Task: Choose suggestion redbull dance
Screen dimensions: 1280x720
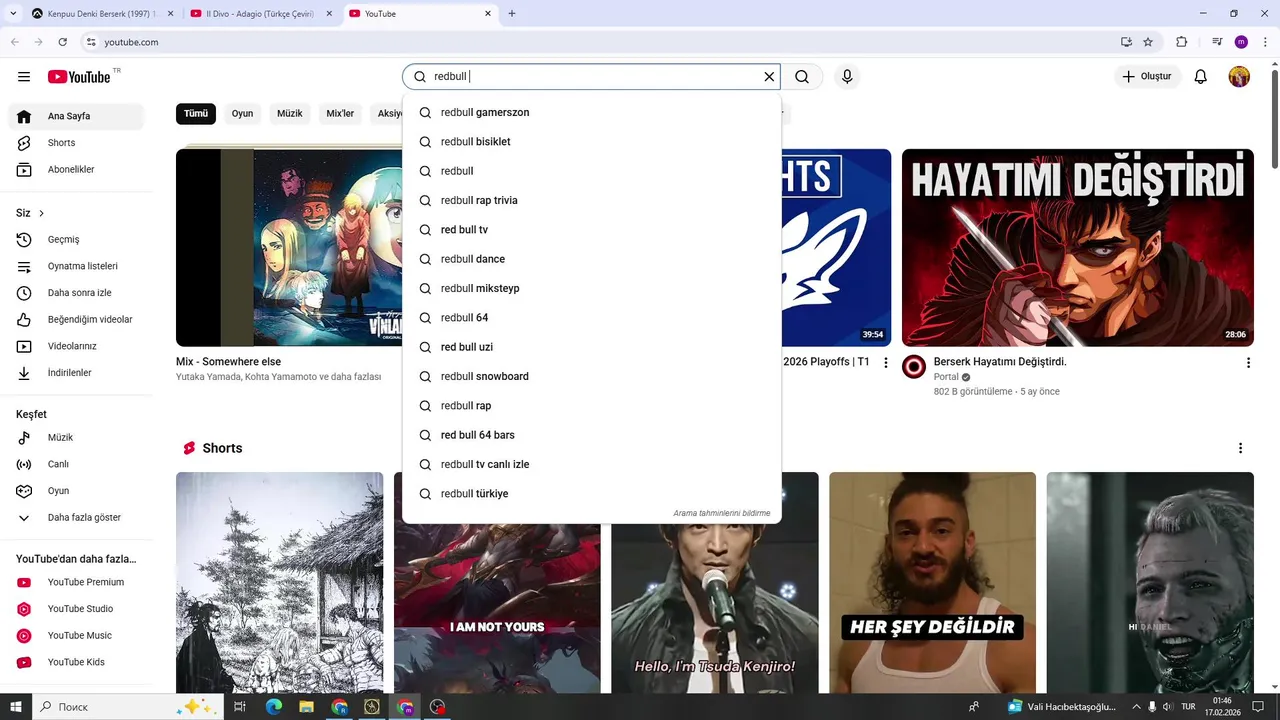Action: [x=592, y=259]
